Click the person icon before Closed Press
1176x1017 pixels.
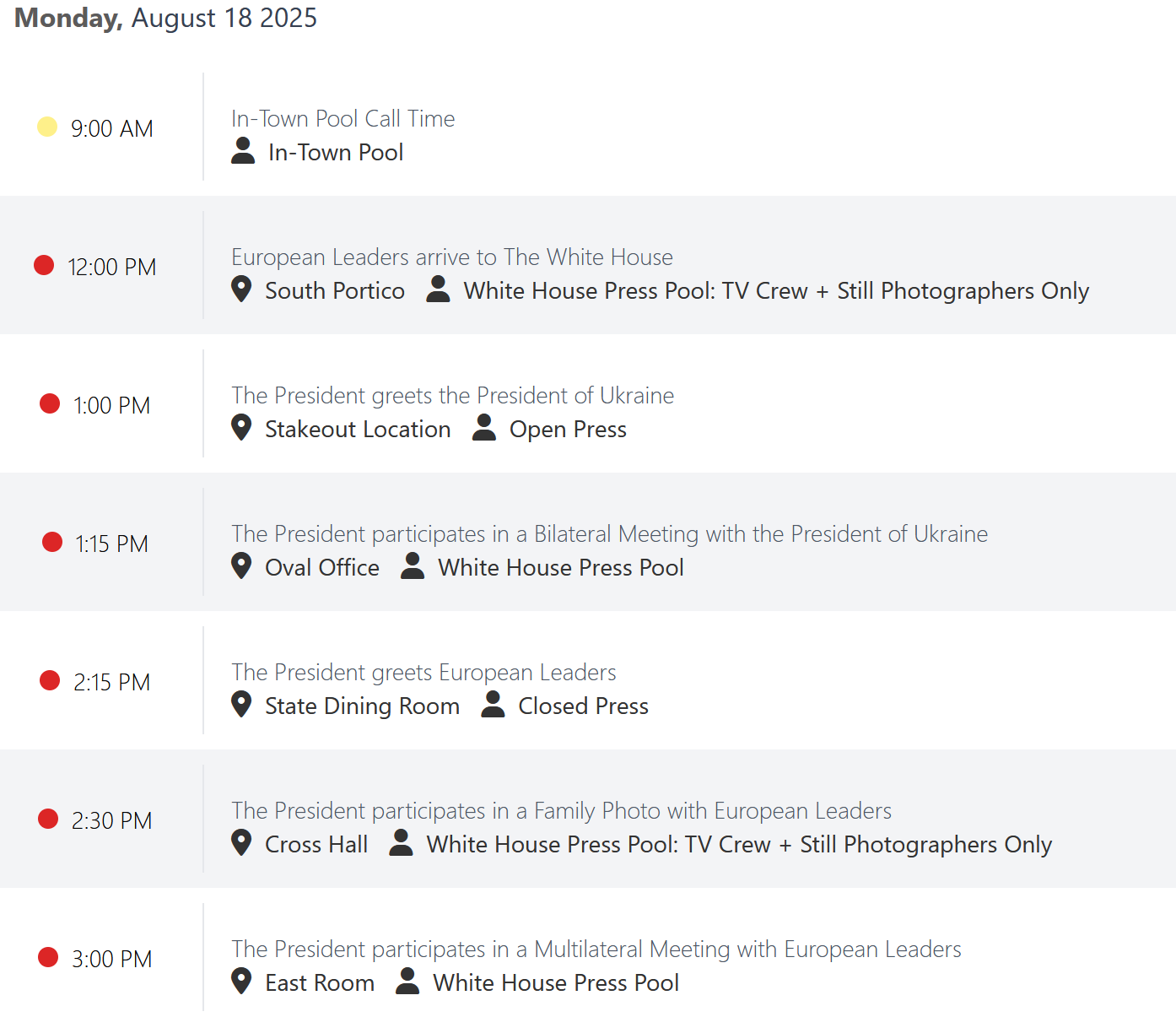(493, 705)
